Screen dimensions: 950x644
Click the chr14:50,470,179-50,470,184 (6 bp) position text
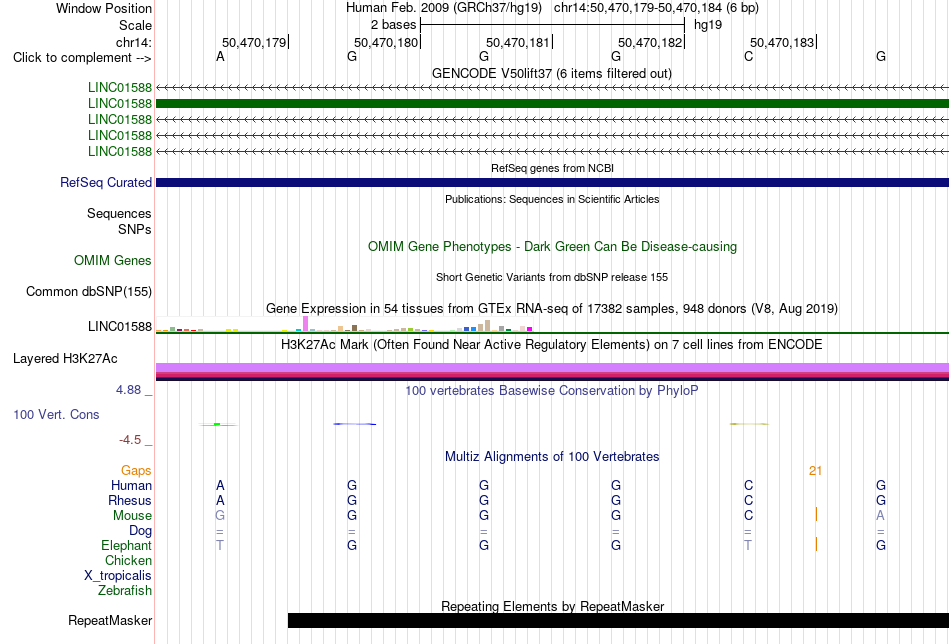click(x=656, y=8)
